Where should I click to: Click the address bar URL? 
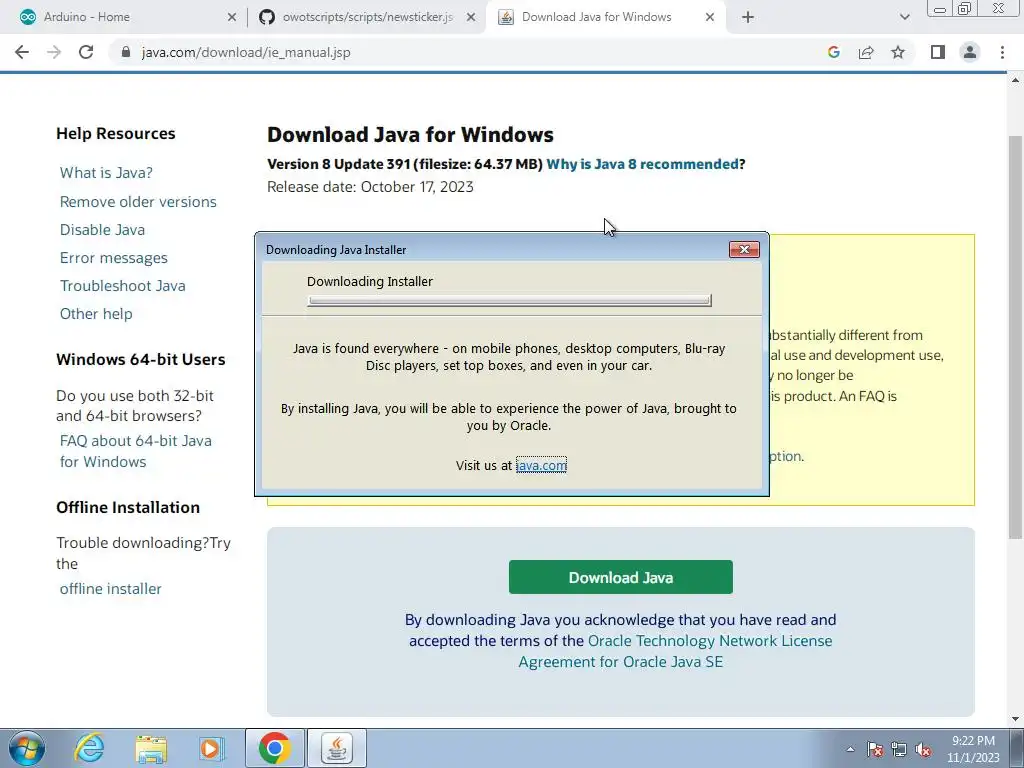pos(246,52)
